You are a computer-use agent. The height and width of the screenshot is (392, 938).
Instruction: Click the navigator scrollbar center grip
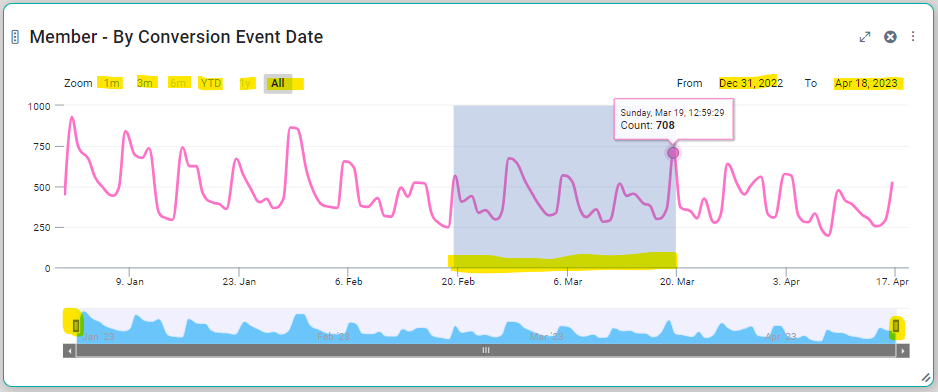486,351
